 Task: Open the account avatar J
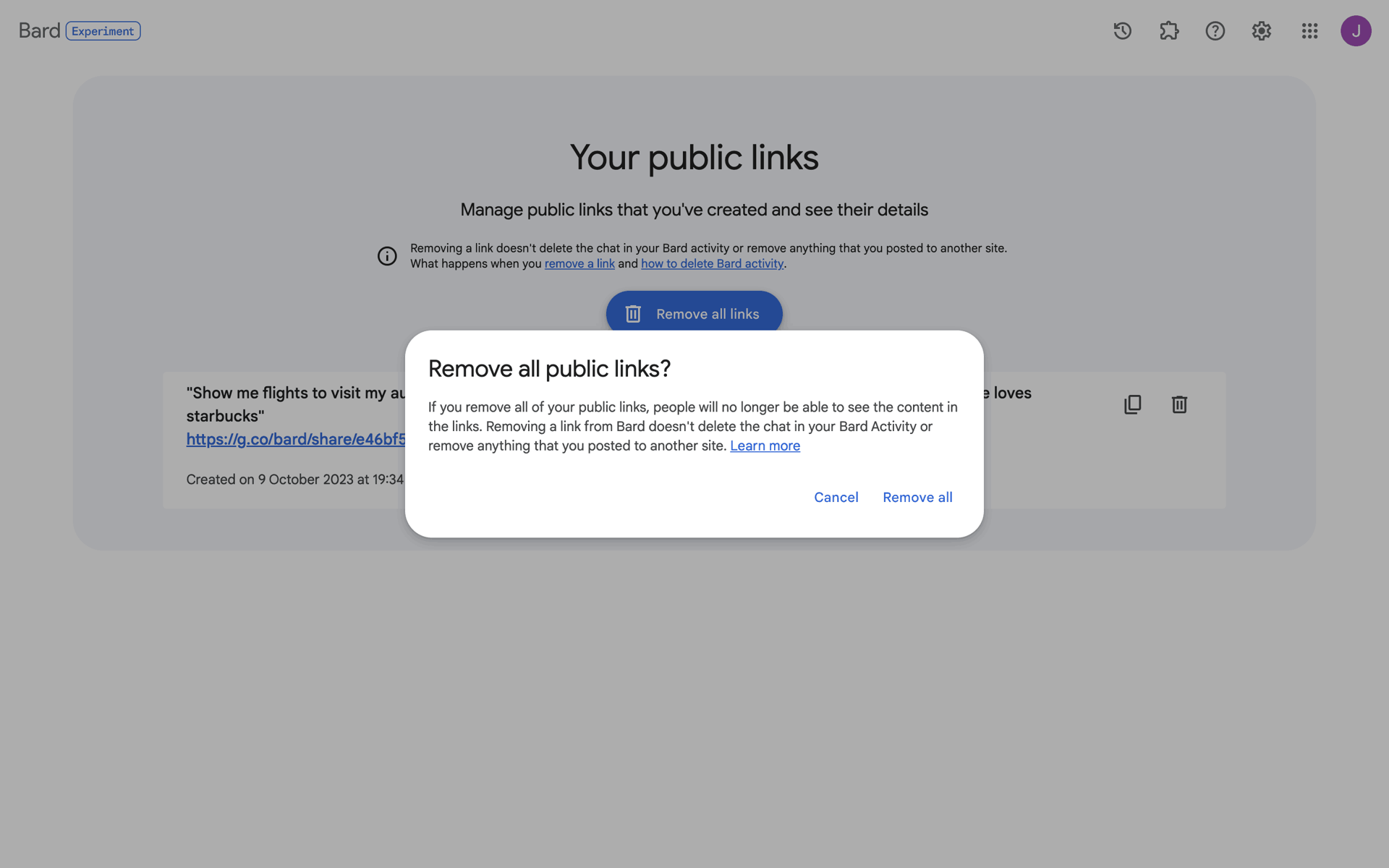click(x=1356, y=31)
